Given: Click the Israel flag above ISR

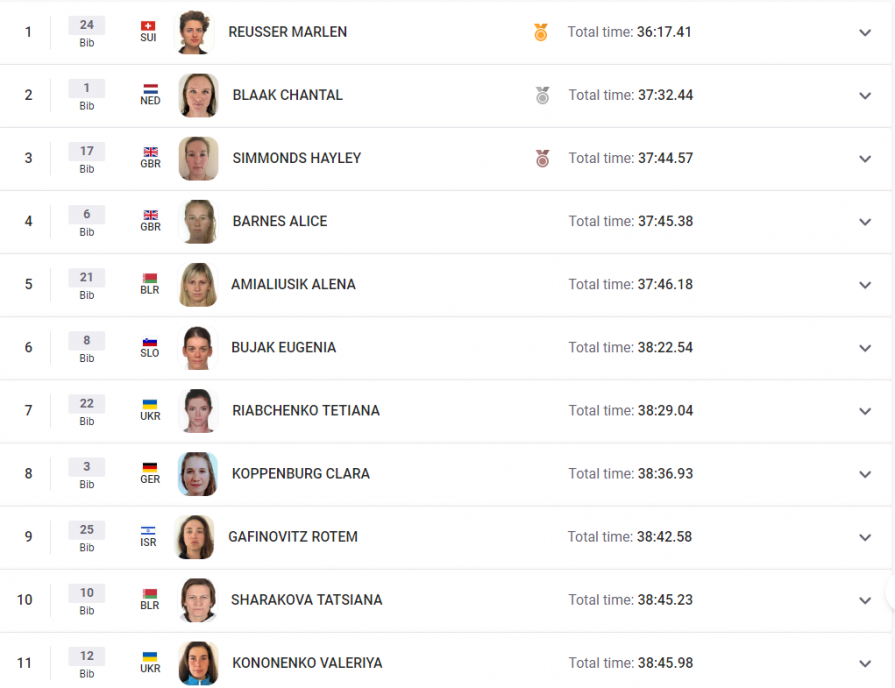Looking at the screenshot, I should click(x=148, y=530).
